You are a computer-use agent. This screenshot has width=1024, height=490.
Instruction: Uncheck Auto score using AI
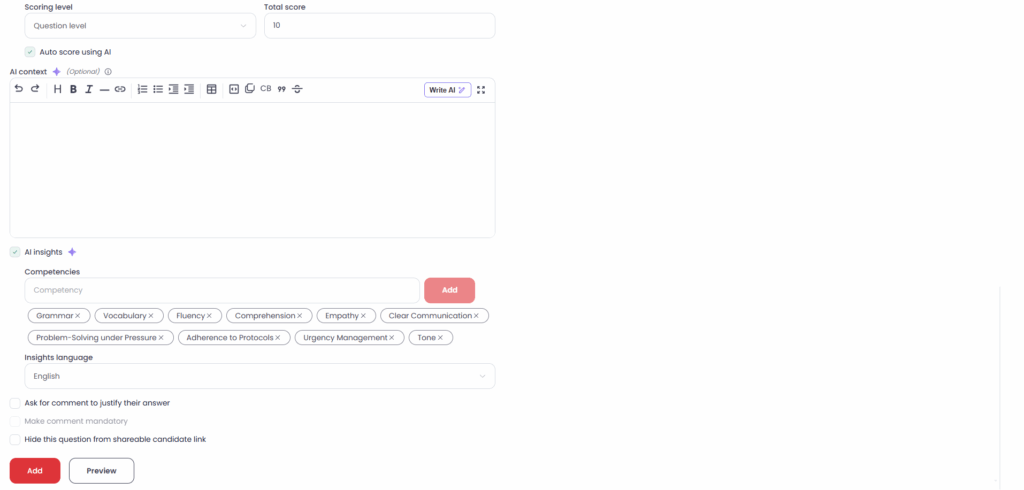[30, 52]
